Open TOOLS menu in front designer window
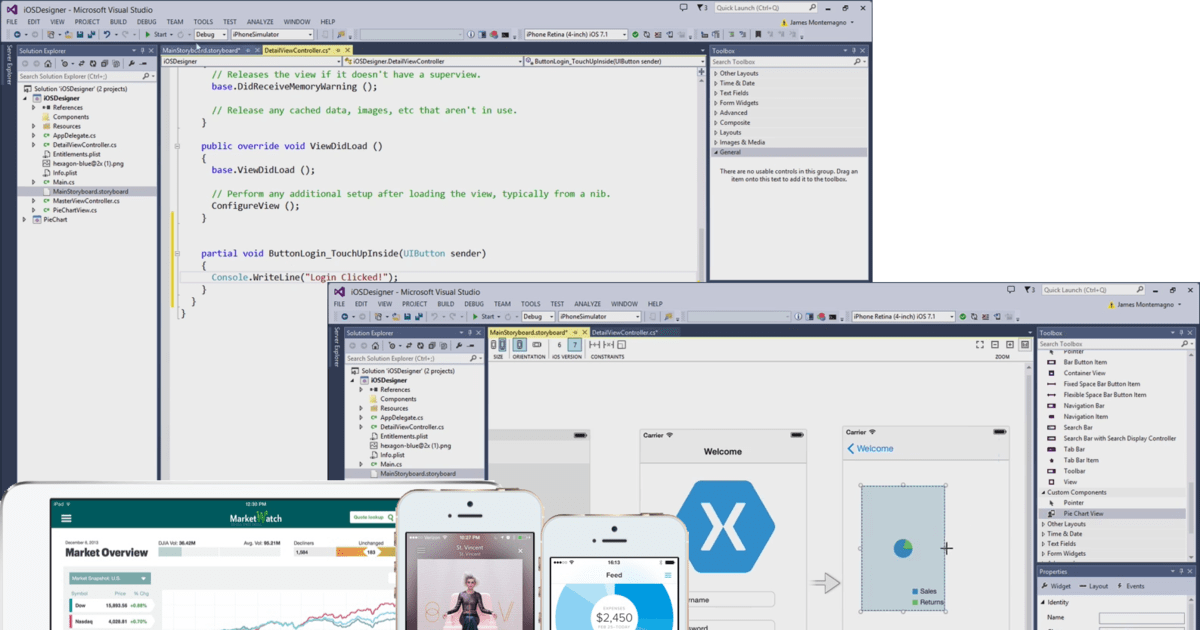The width and height of the screenshot is (1200, 630). click(530, 304)
